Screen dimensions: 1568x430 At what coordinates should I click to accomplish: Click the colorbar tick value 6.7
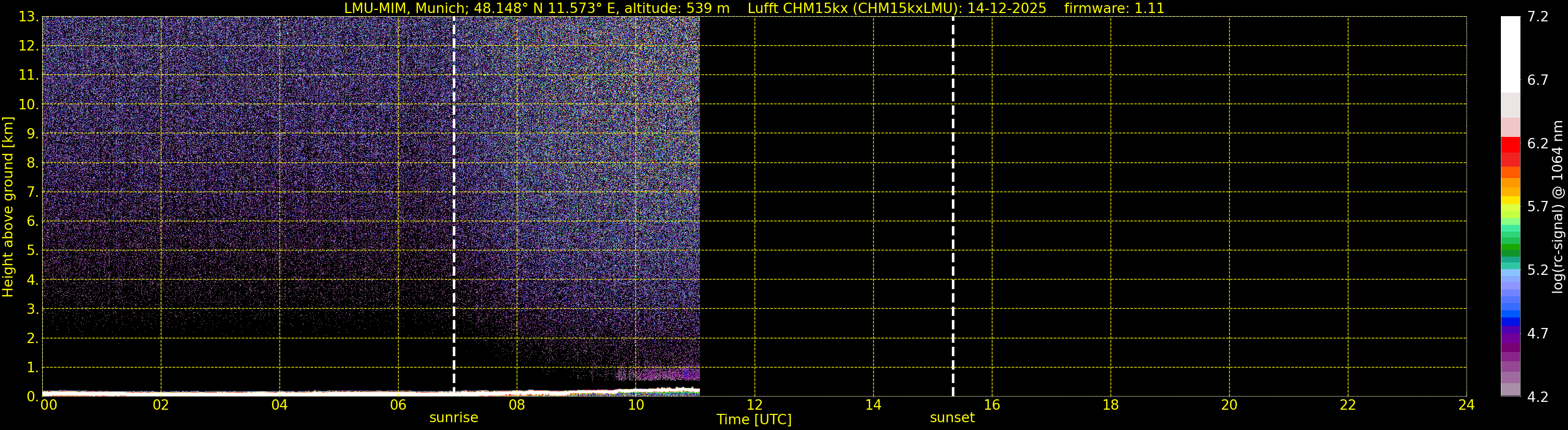pyautogui.click(x=1538, y=80)
